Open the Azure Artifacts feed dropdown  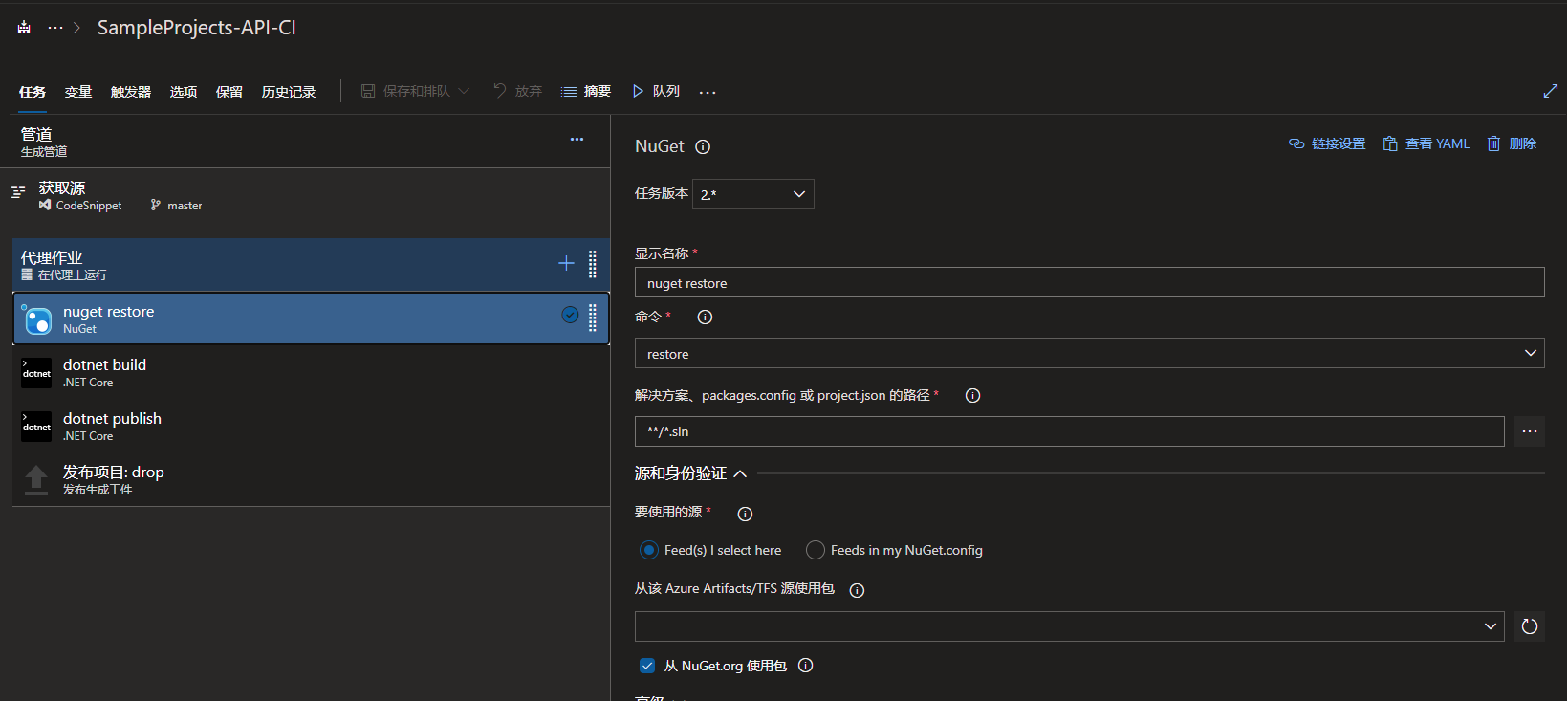[1070, 626]
